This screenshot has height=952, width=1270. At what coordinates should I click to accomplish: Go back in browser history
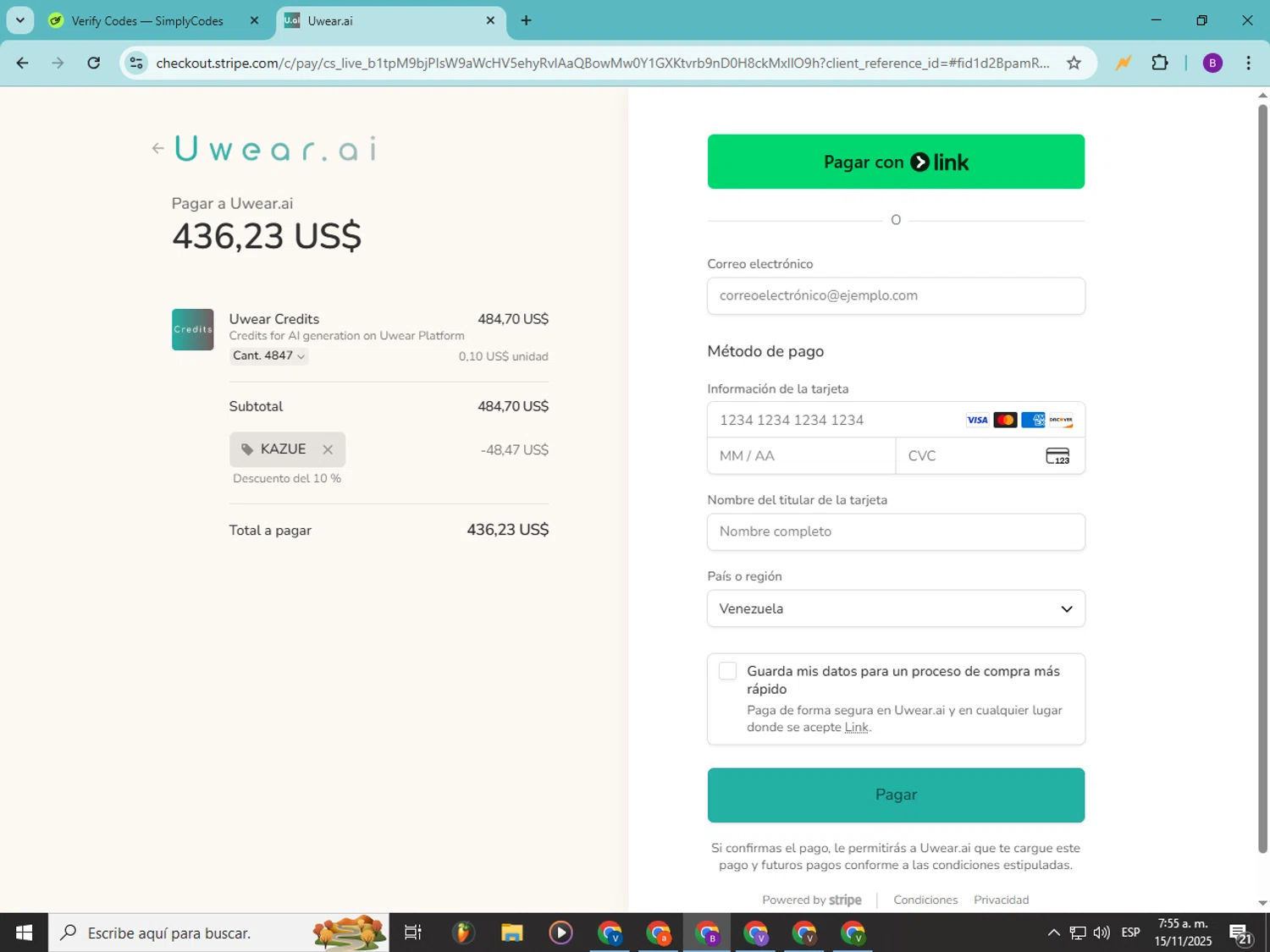click(23, 63)
